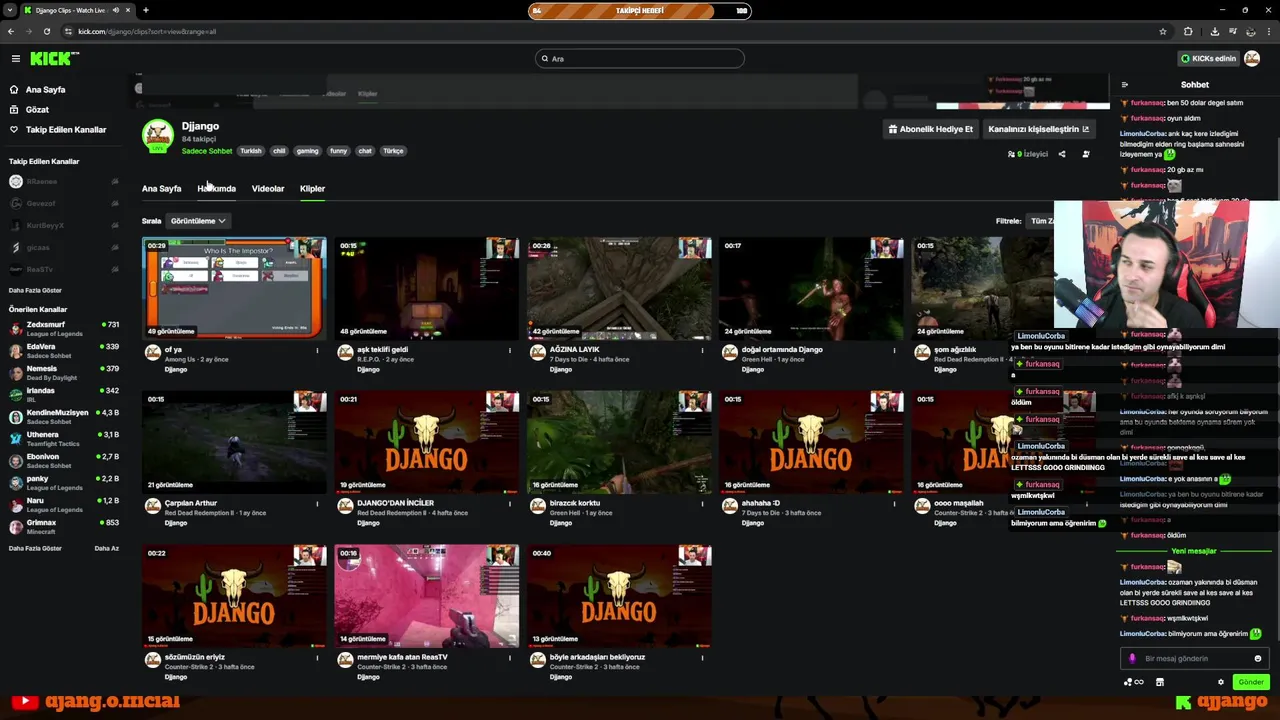Click the Abonelik Hediye Et button
Screen dimensions: 1280x720
click(x=931, y=129)
